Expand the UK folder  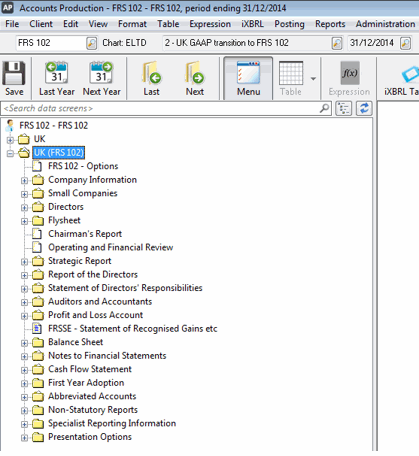(x=10, y=140)
